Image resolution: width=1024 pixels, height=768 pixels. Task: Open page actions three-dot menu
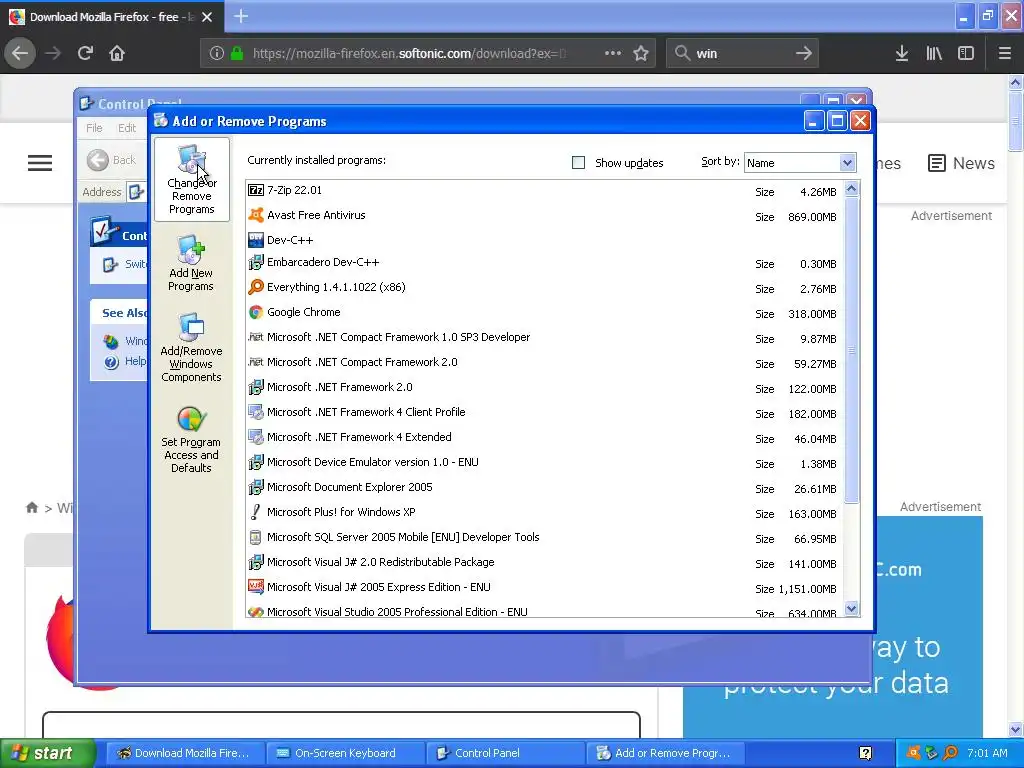613,54
